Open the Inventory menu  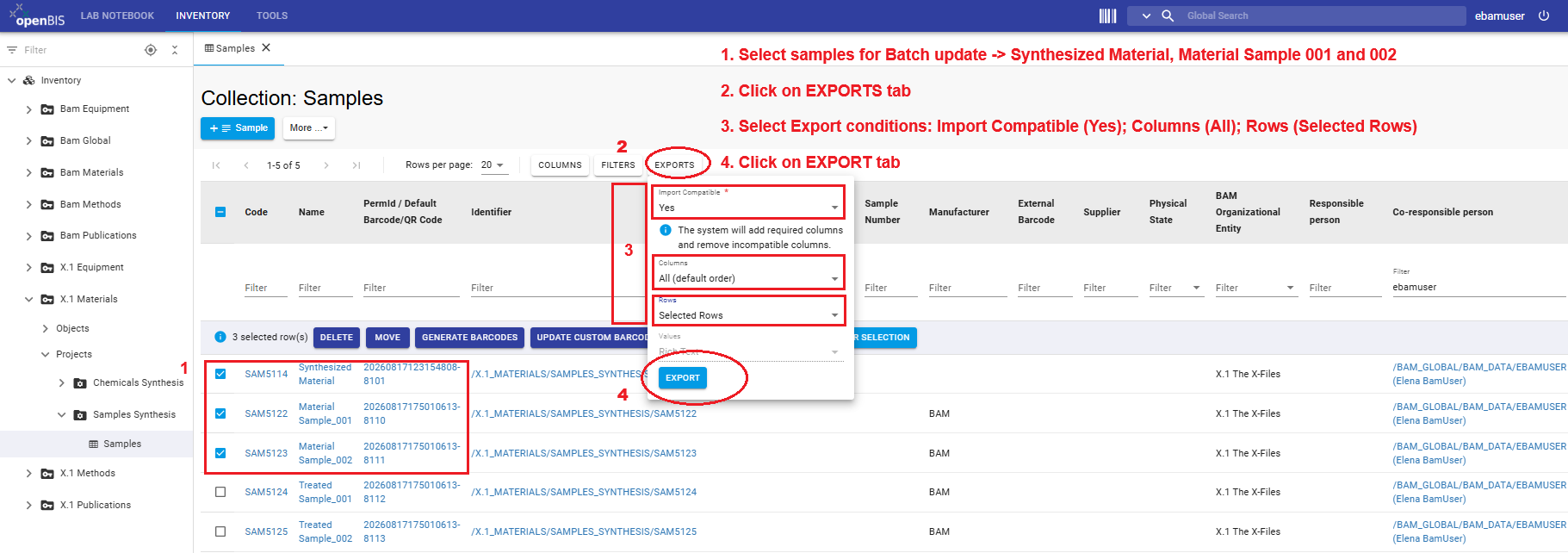pos(203,16)
